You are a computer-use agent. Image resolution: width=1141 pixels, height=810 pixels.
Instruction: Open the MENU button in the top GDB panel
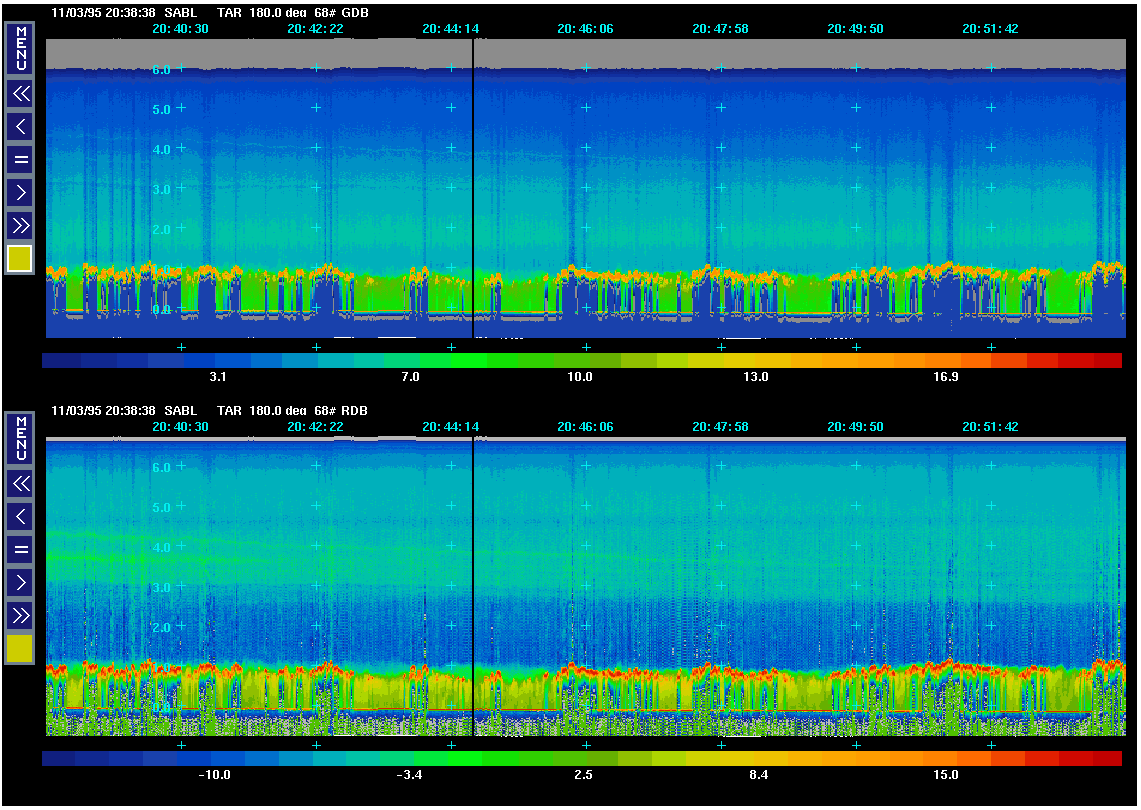coord(20,48)
